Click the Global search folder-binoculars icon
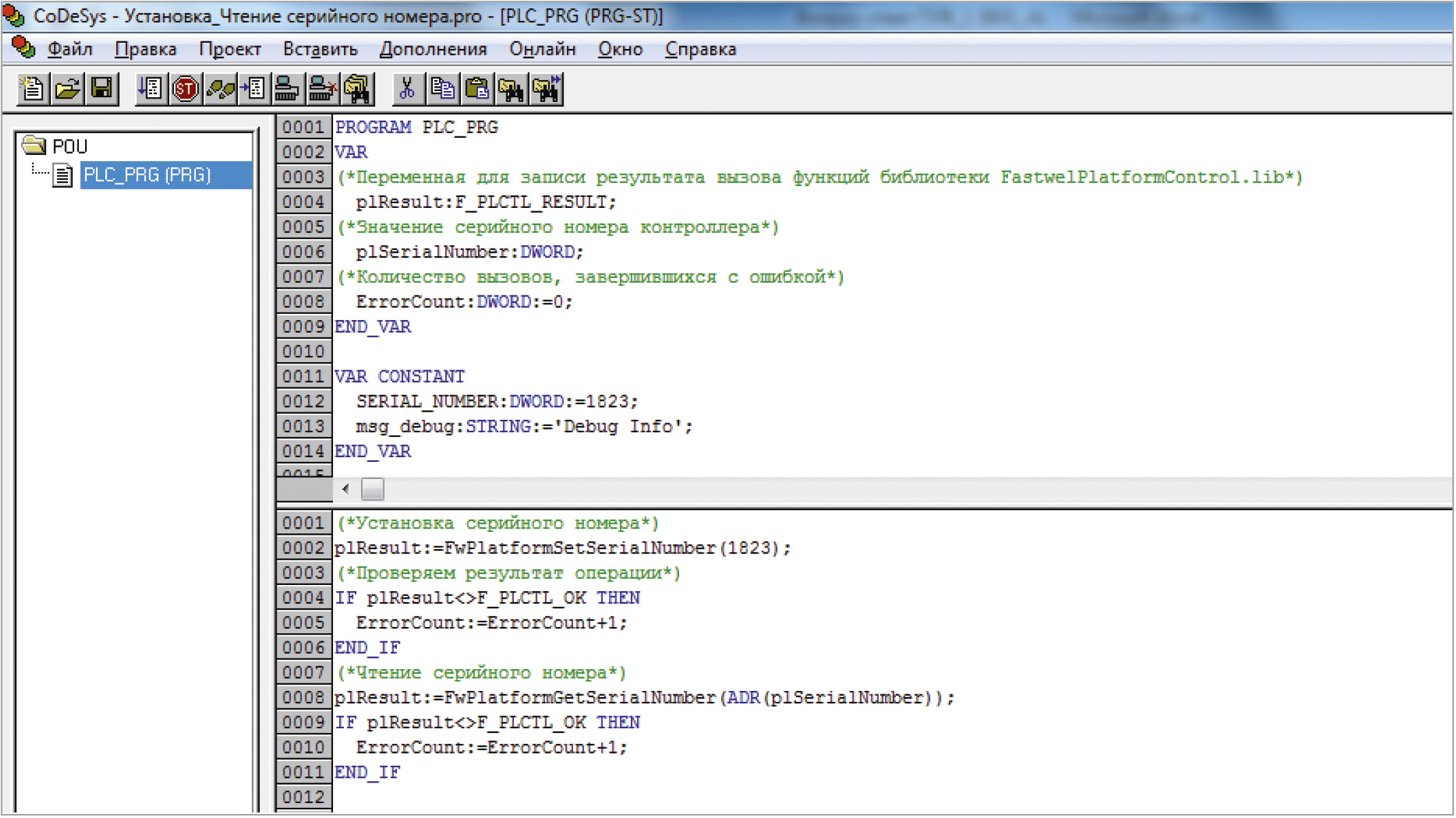Screen dimensions: 1456x818 358,89
